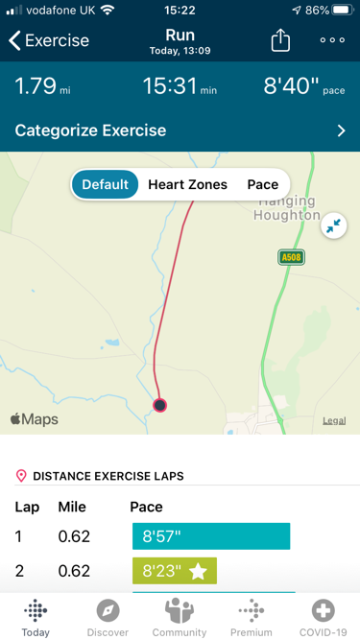The width and height of the screenshot is (360, 640).
Task: Tap the Legal link on the map
Action: click(x=334, y=420)
